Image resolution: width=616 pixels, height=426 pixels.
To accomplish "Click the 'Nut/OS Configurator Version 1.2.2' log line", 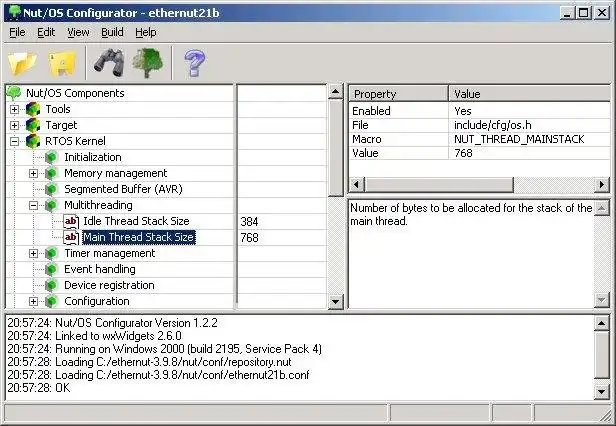I will (x=112, y=323).
